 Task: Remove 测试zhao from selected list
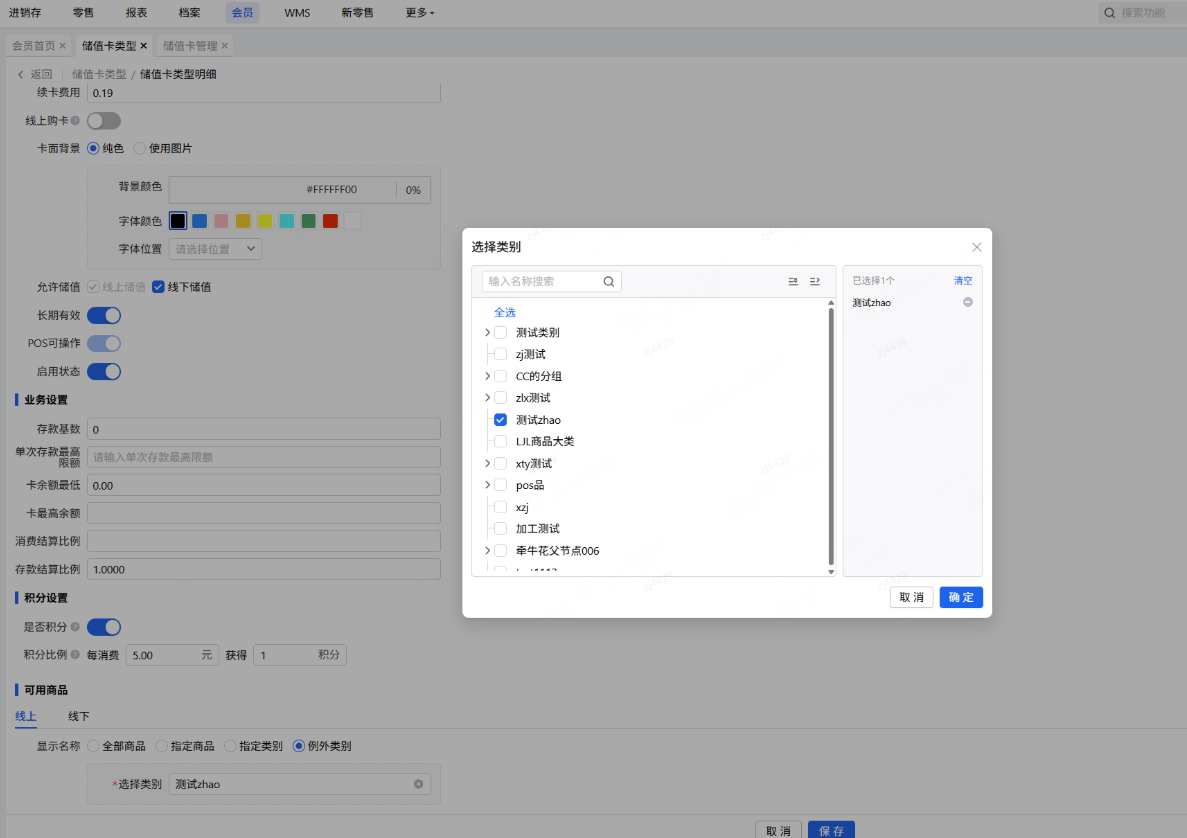pyautogui.click(x=967, y=302)
